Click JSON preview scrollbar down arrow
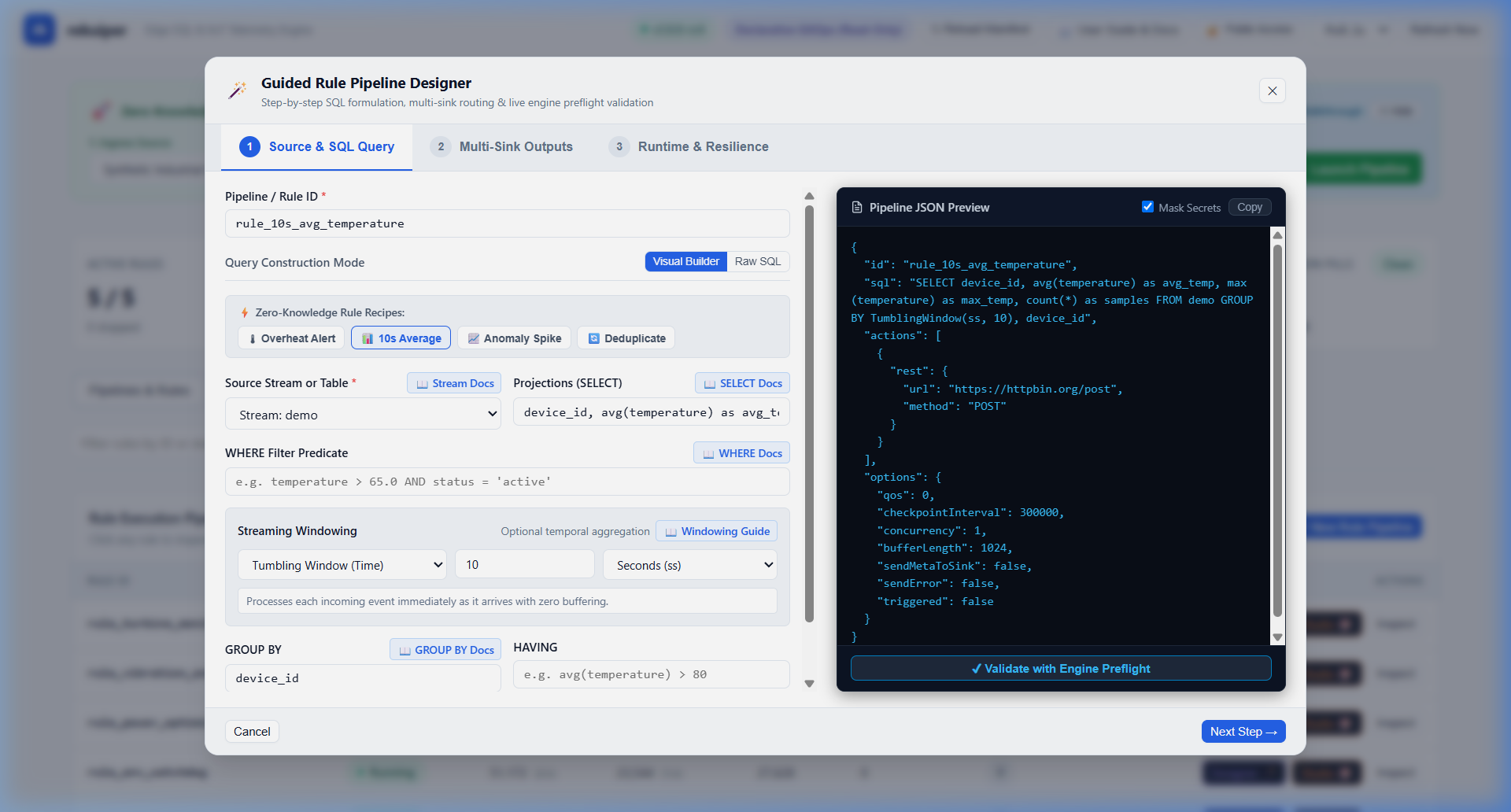Image resolution: width=1511 pixels, height=812 pixels. [x=1277, y=637]
